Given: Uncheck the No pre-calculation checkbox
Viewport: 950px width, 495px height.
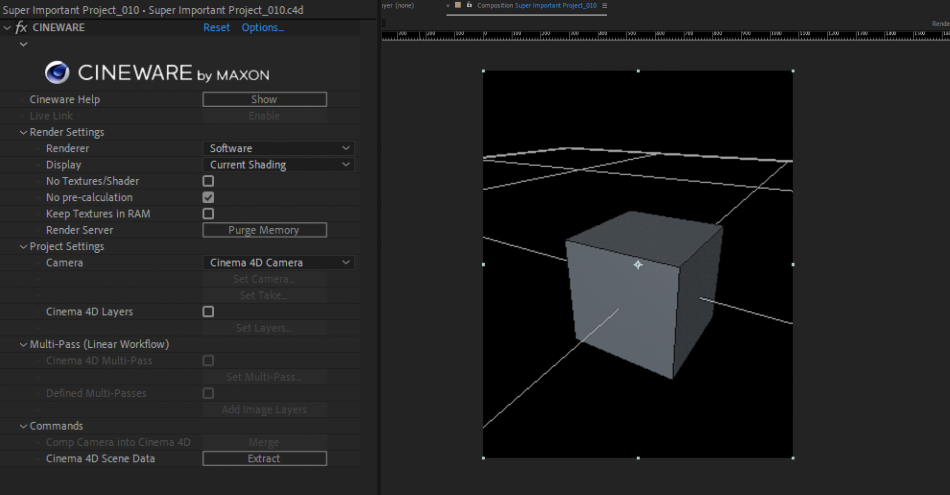Looking at the screenshot, I should [208, 198].
